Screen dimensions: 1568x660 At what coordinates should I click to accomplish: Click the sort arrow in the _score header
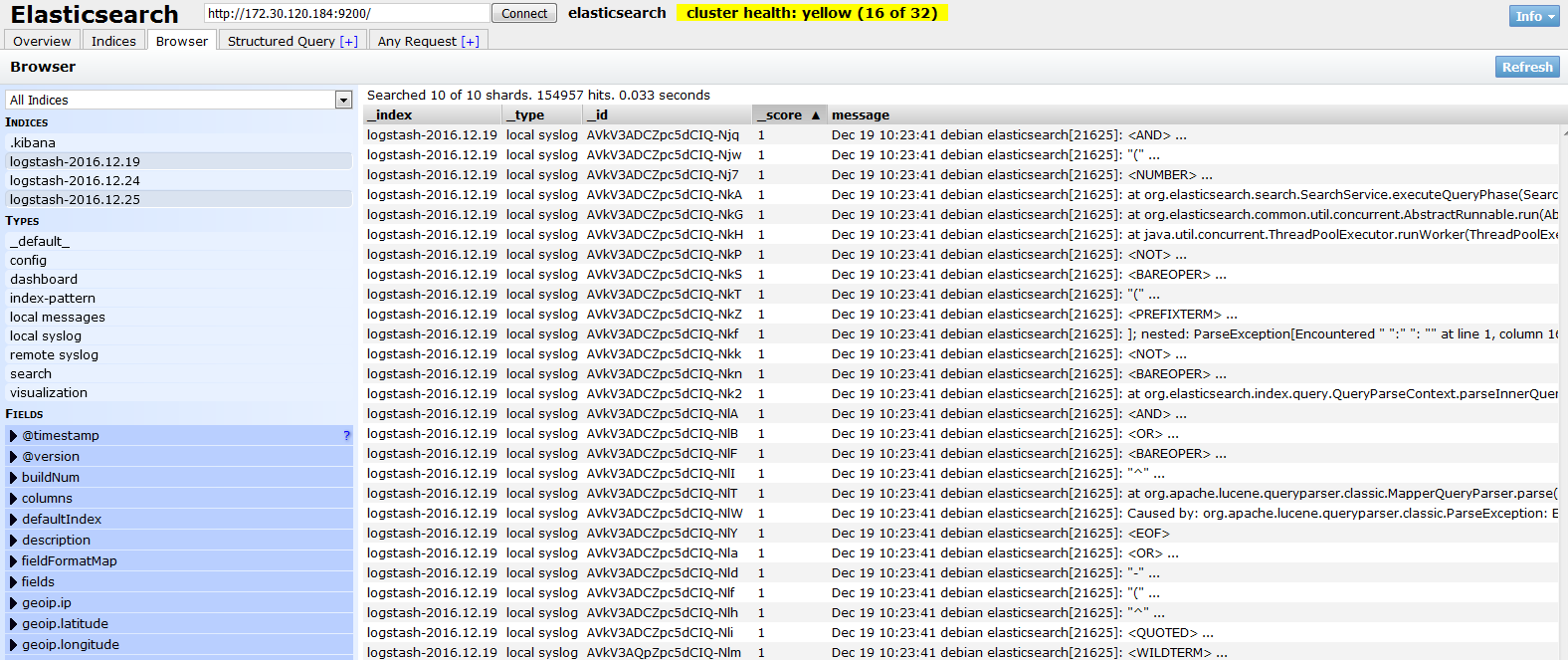click(816, 115)
